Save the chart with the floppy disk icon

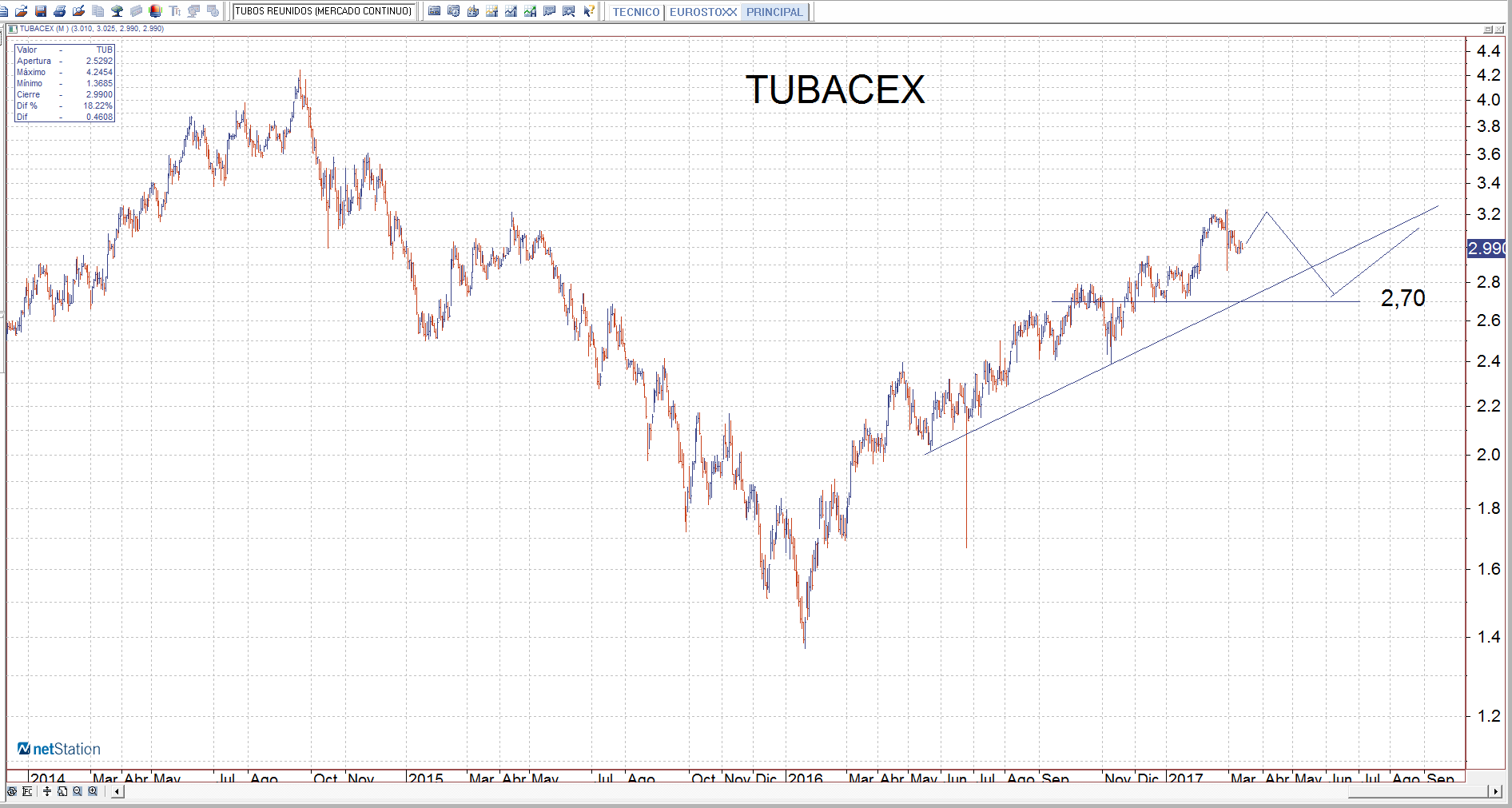[x=41, y=11]
